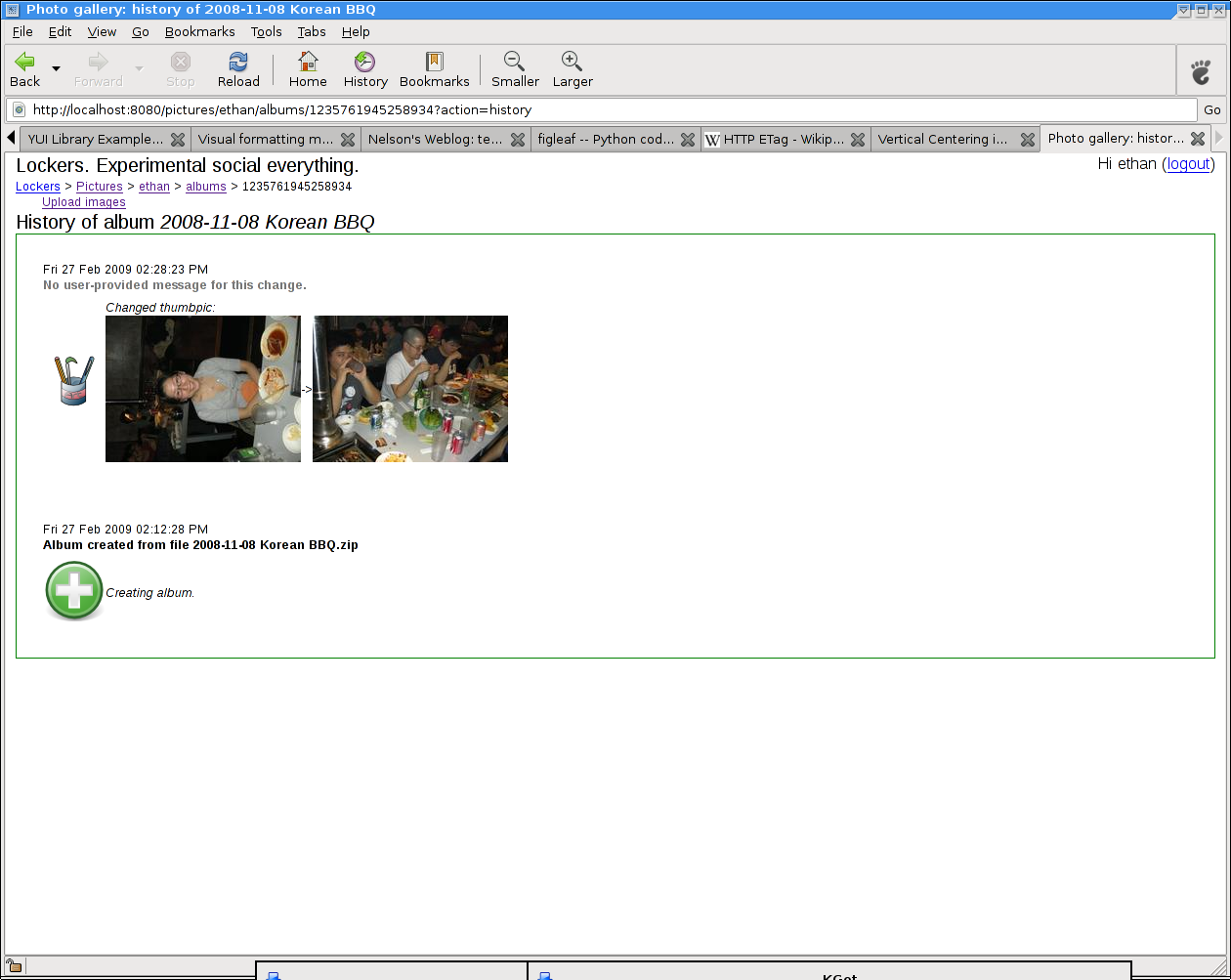Open the Forward history dropdown arrow
Screen dimensions: 1231x980
click(139, 69)
